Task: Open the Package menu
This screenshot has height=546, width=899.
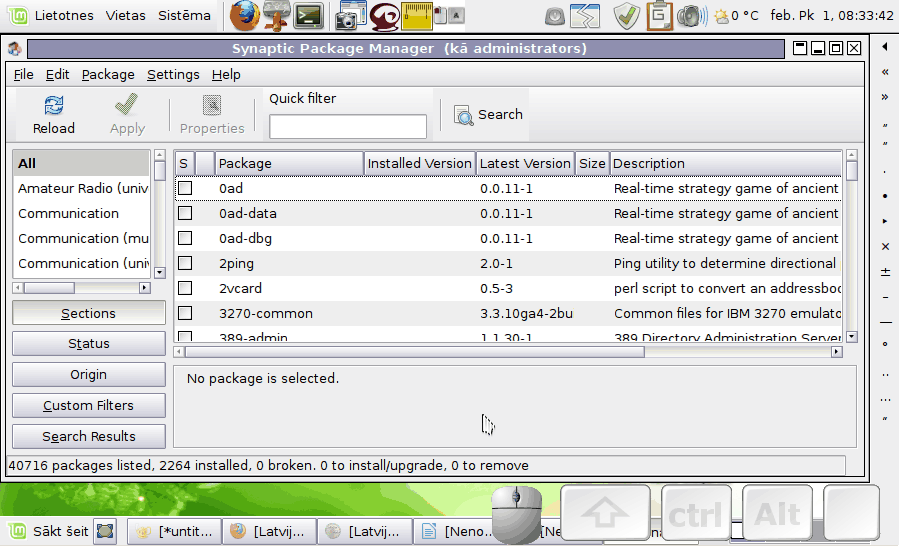Action: pyautogui.click(x=108, y=75)
